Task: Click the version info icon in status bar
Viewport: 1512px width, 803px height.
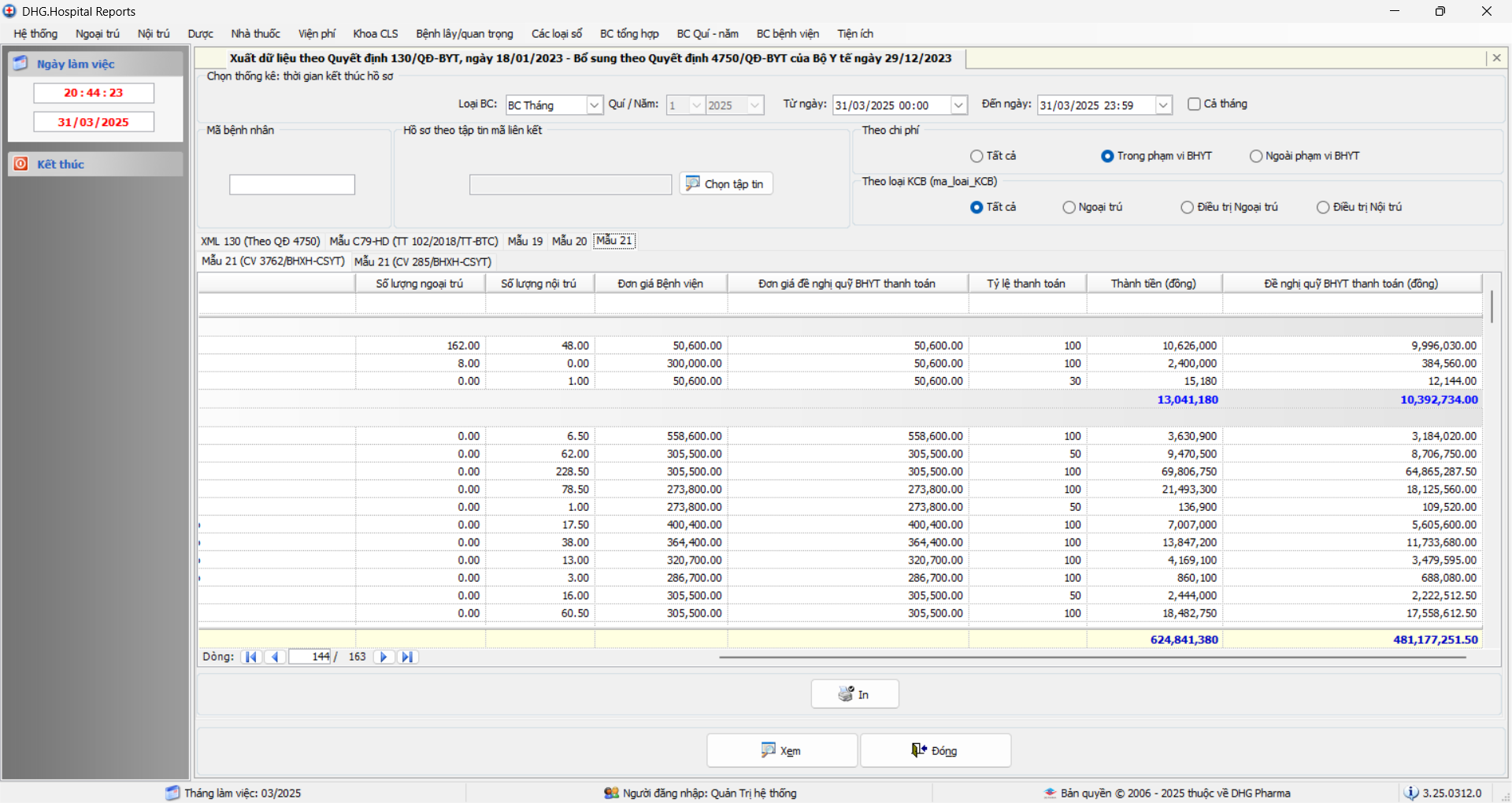Action: pos(1411,793)
